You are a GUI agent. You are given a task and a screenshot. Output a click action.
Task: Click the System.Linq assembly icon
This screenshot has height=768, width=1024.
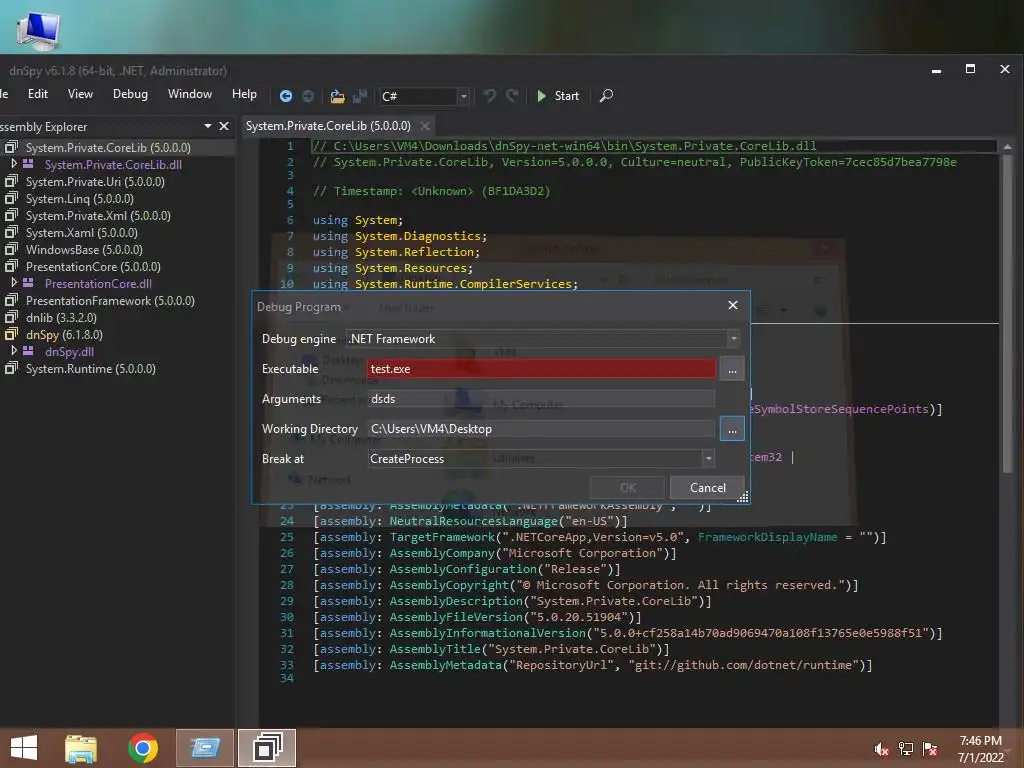(11, 198)
